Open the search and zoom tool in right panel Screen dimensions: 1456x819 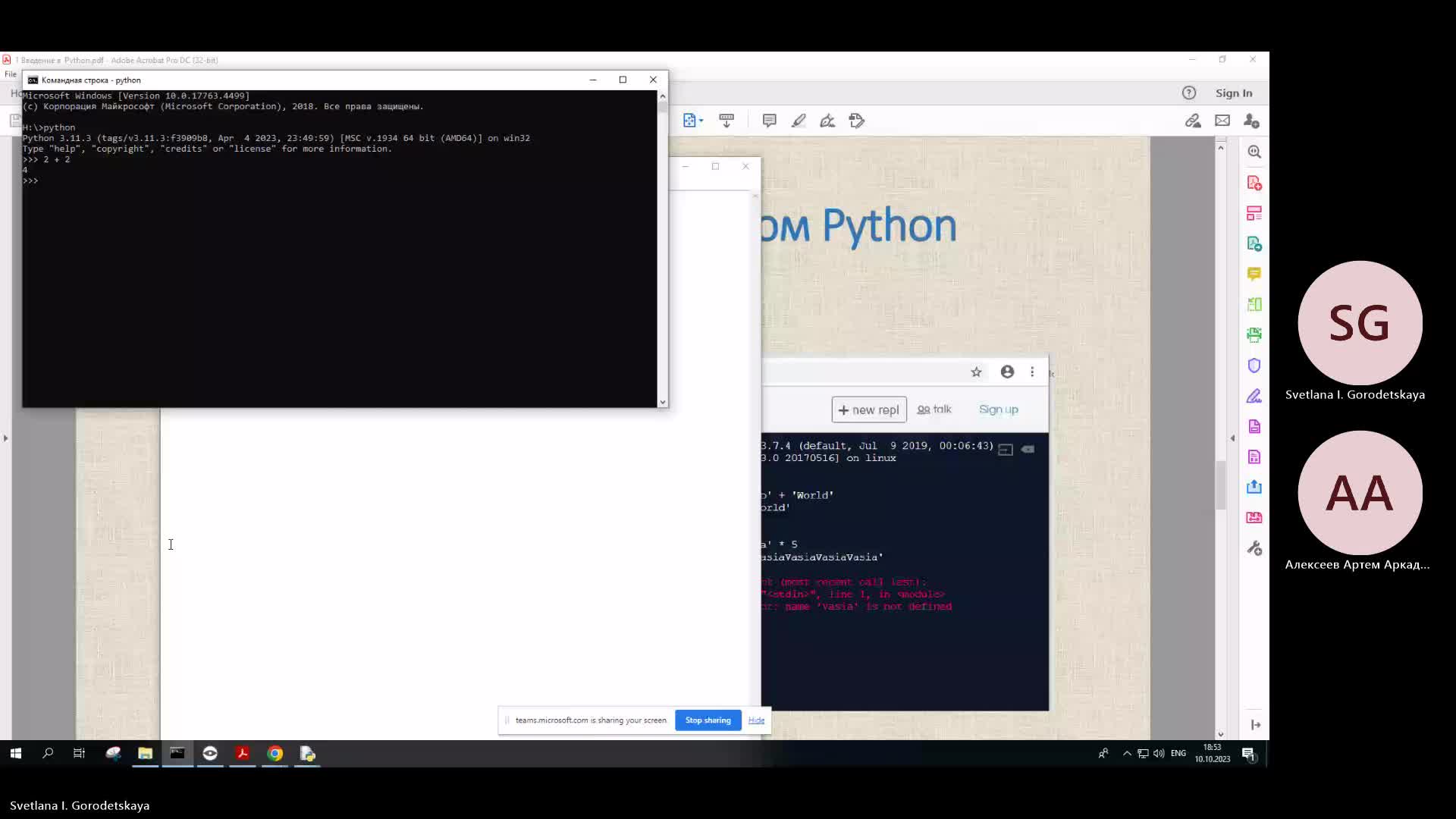[x=1254, y=152]
